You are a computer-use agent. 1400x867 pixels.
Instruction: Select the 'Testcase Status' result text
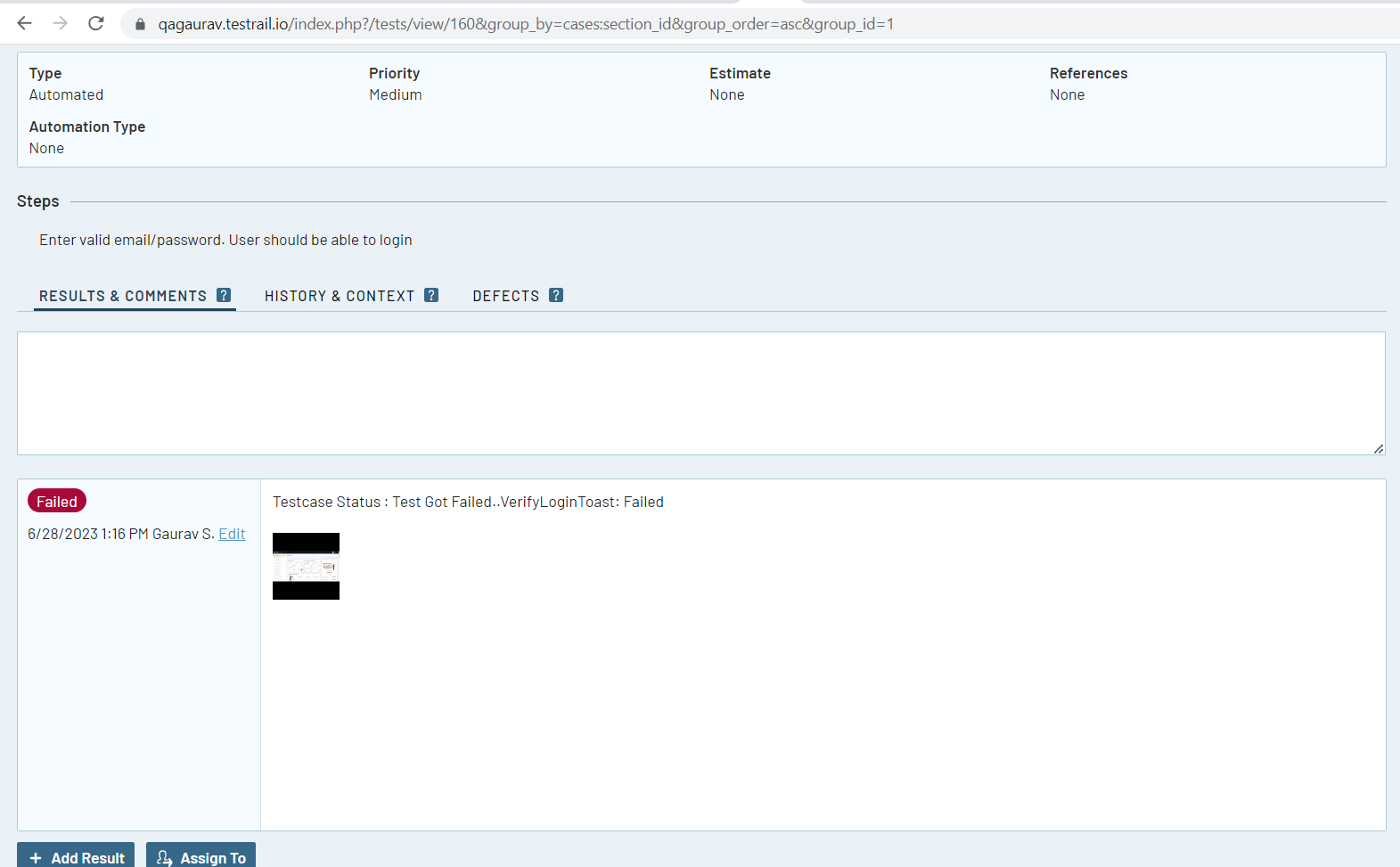pyautogui.click(x=468, y=502)
